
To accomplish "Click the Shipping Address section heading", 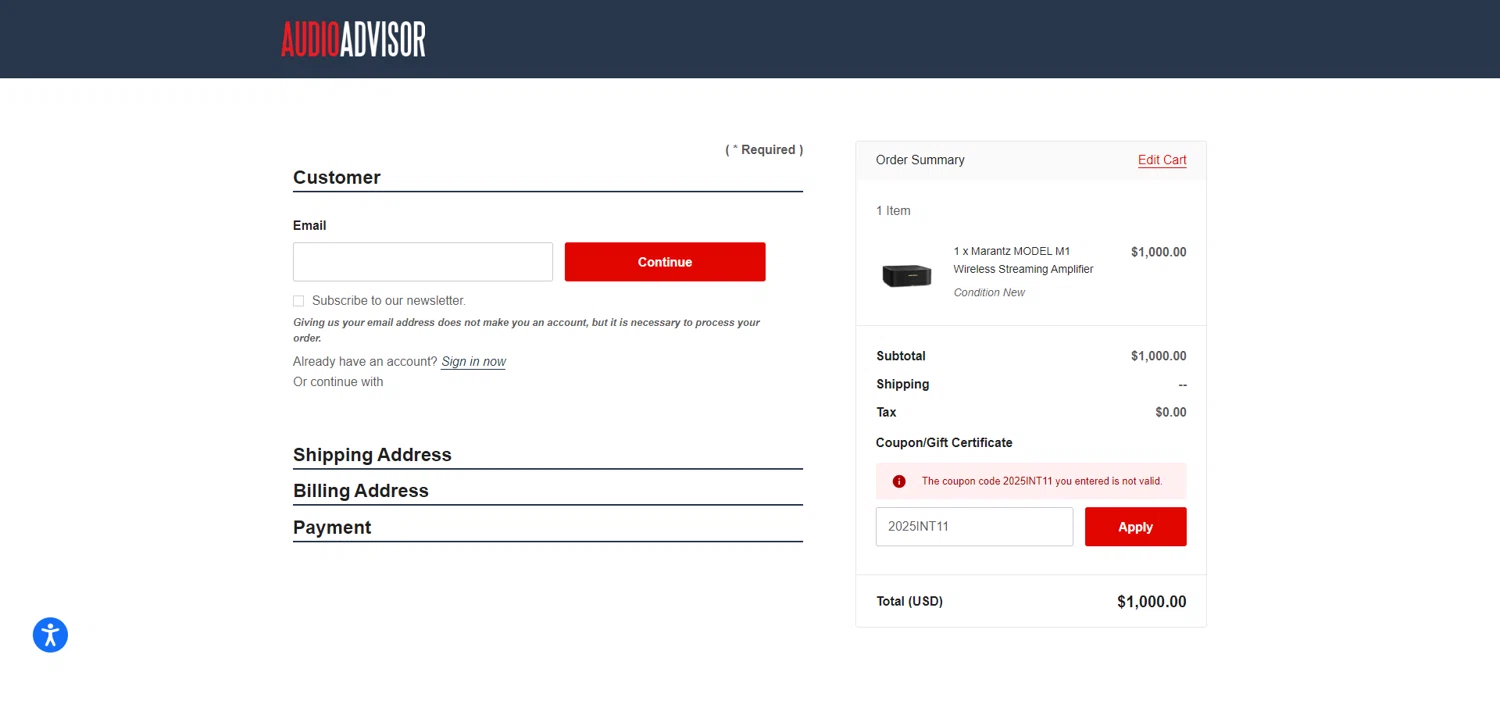I will tap(372, 455).
